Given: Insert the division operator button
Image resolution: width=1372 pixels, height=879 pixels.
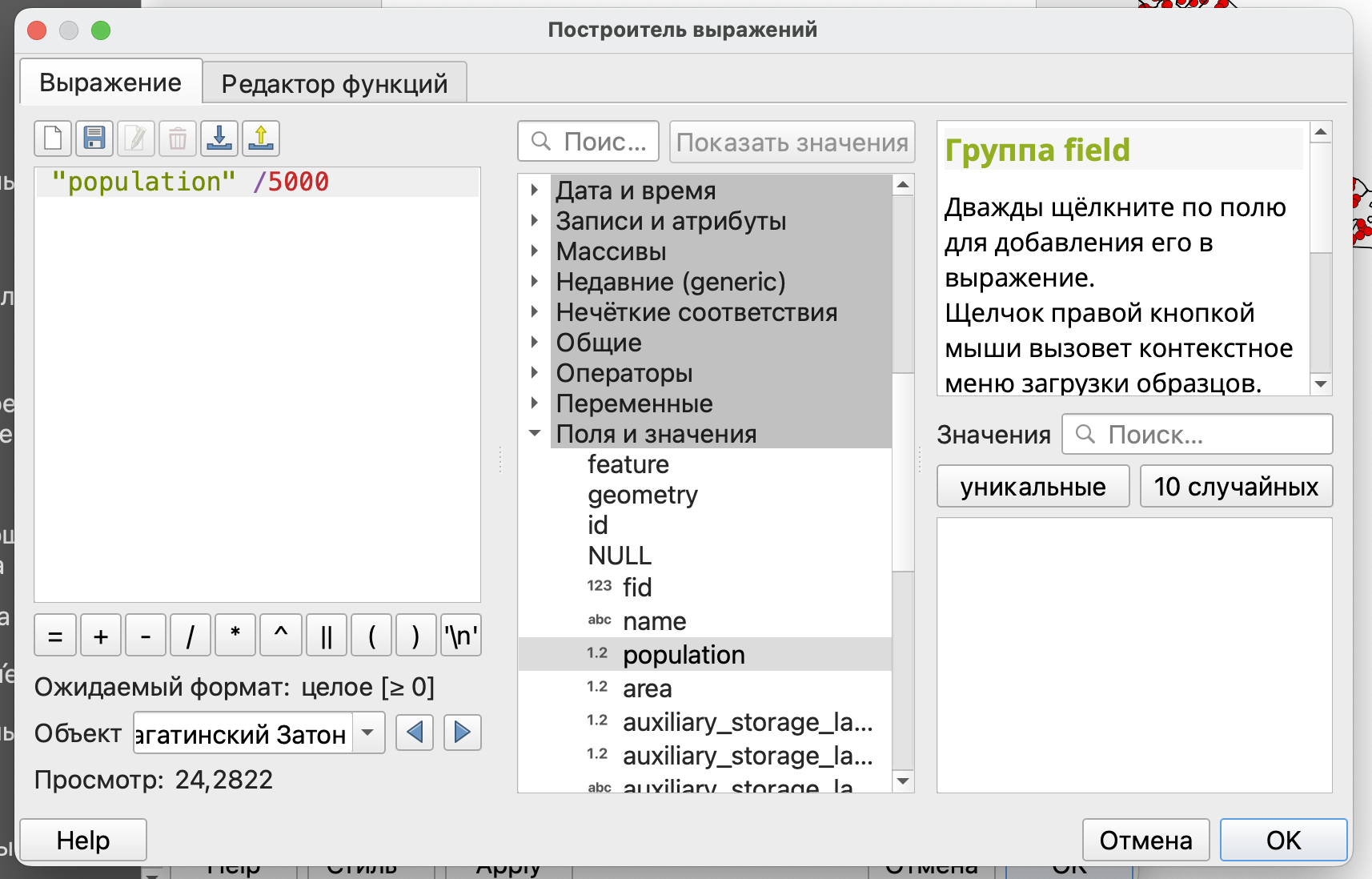Looking at the screenshot, I should pos(191,636).
